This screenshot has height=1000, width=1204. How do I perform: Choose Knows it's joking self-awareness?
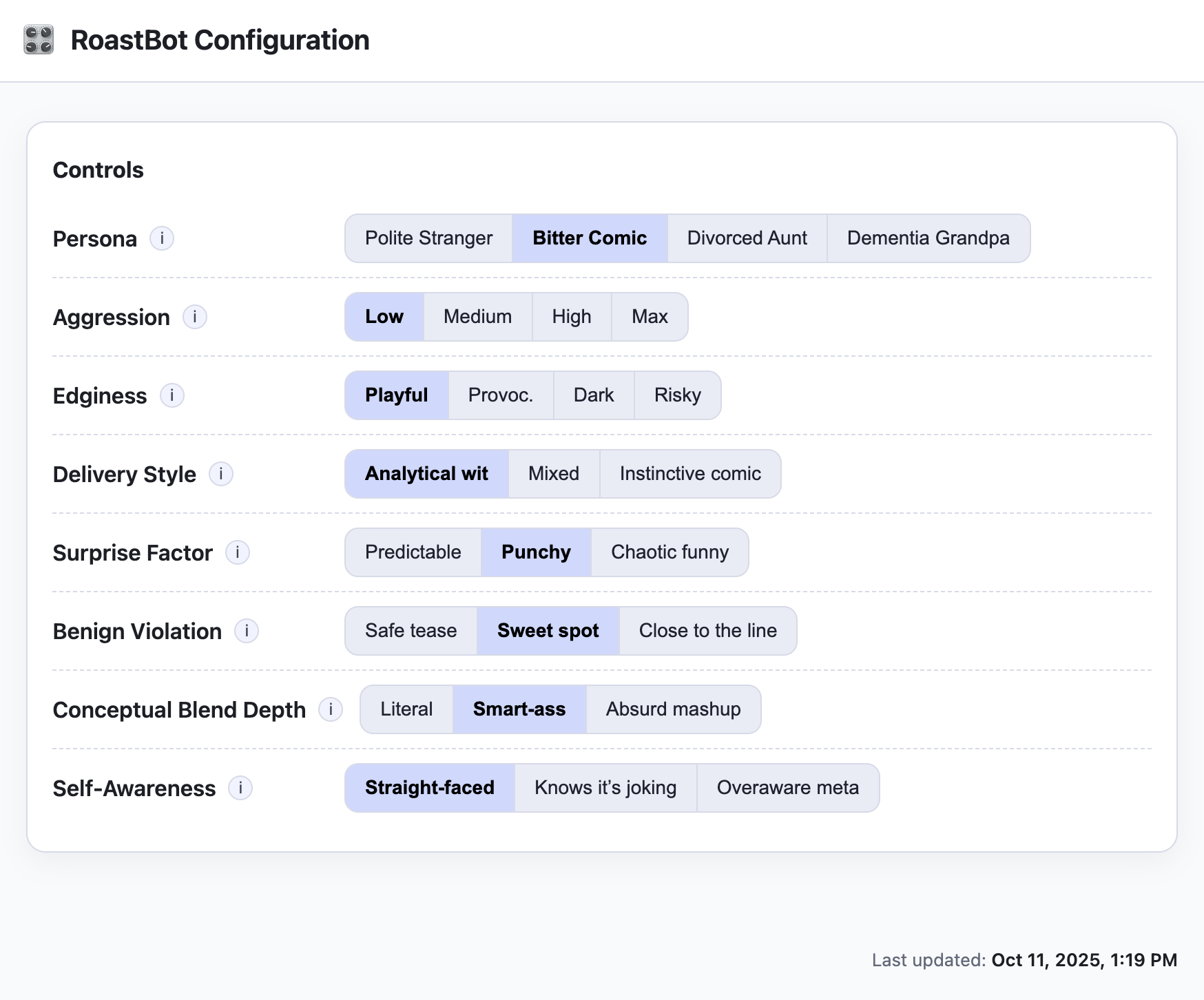(x=605, y=788)
